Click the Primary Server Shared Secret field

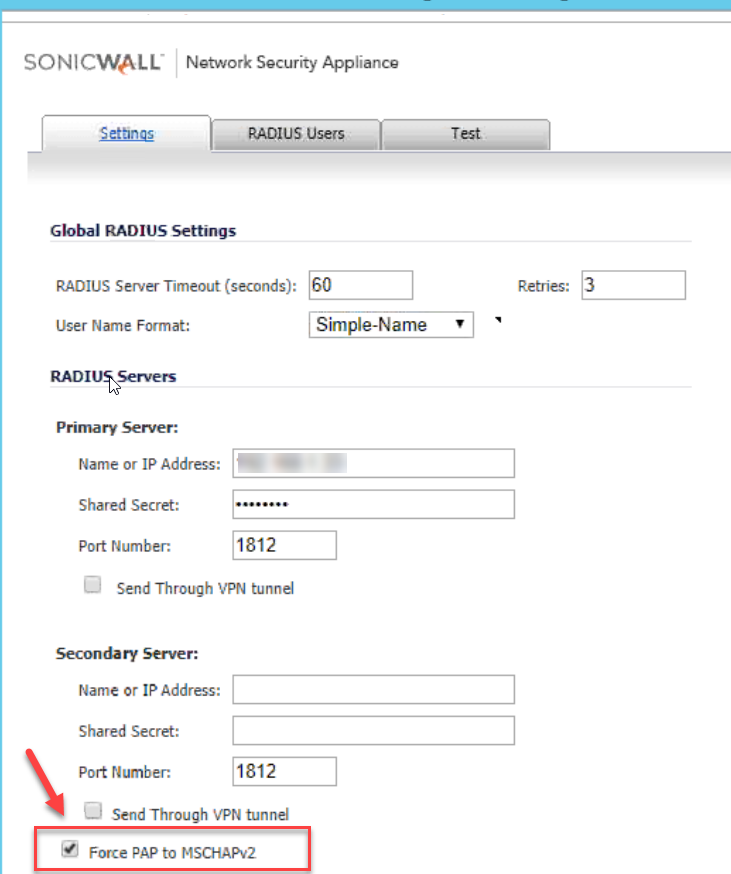[x=373, y=504]
